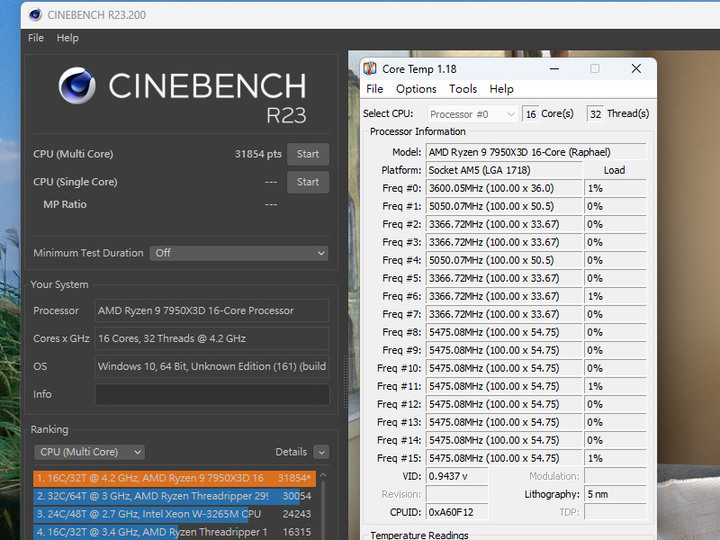Expand the ranking Details chevron
The image size is (720, 540).
coord(321,452)
